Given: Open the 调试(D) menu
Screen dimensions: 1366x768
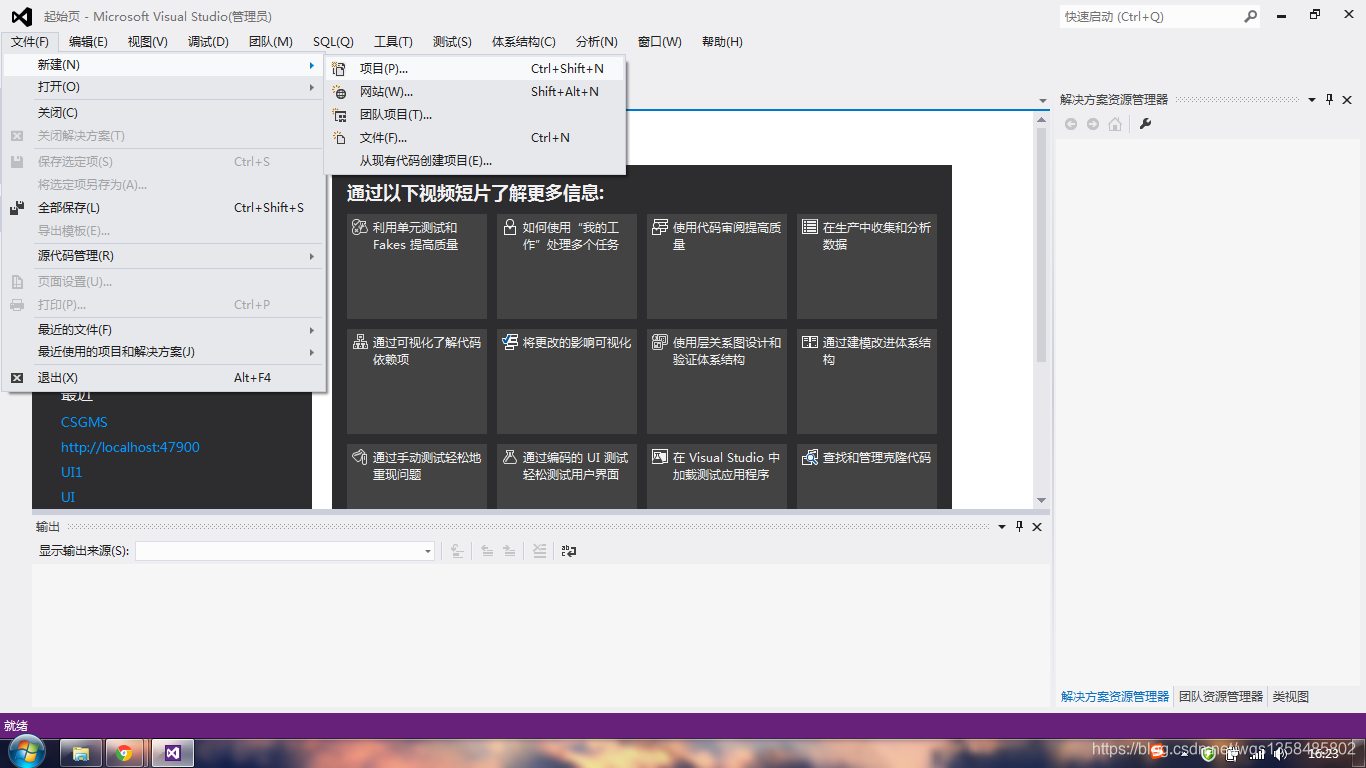Looking at the screenshot, I should pyautogui.click(x=208, y=41).
